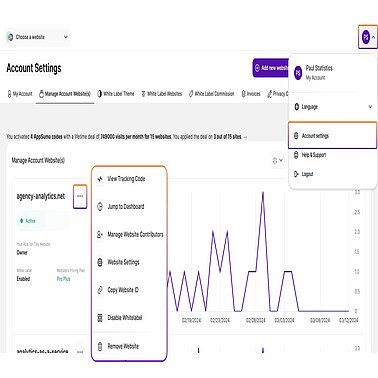This screenshot has height=378, width=378.
Task: Go to the White Label Websites tab
Action: (161, 94)
